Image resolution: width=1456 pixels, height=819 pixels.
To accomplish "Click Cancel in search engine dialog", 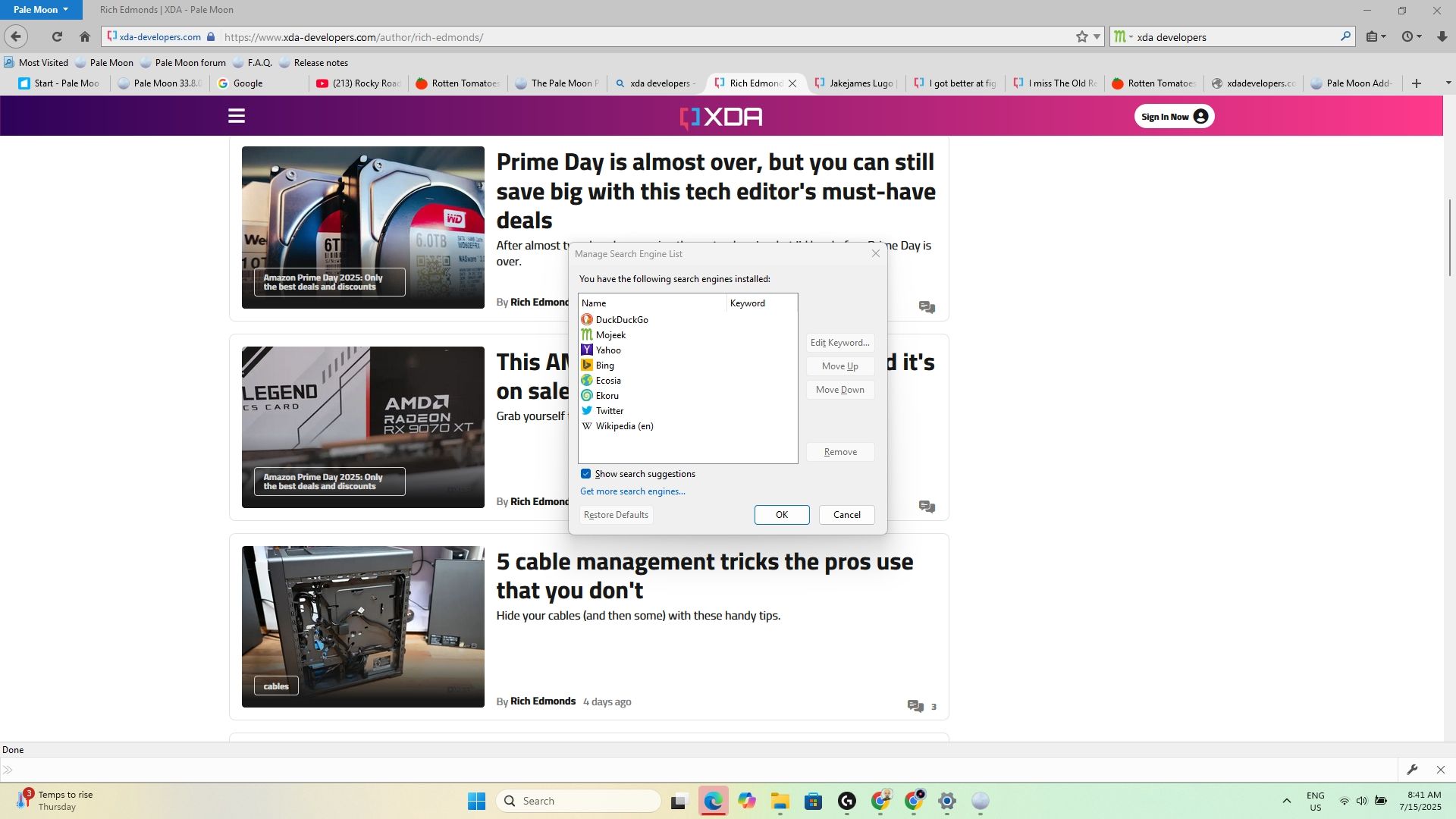I will tap(846, 515).
